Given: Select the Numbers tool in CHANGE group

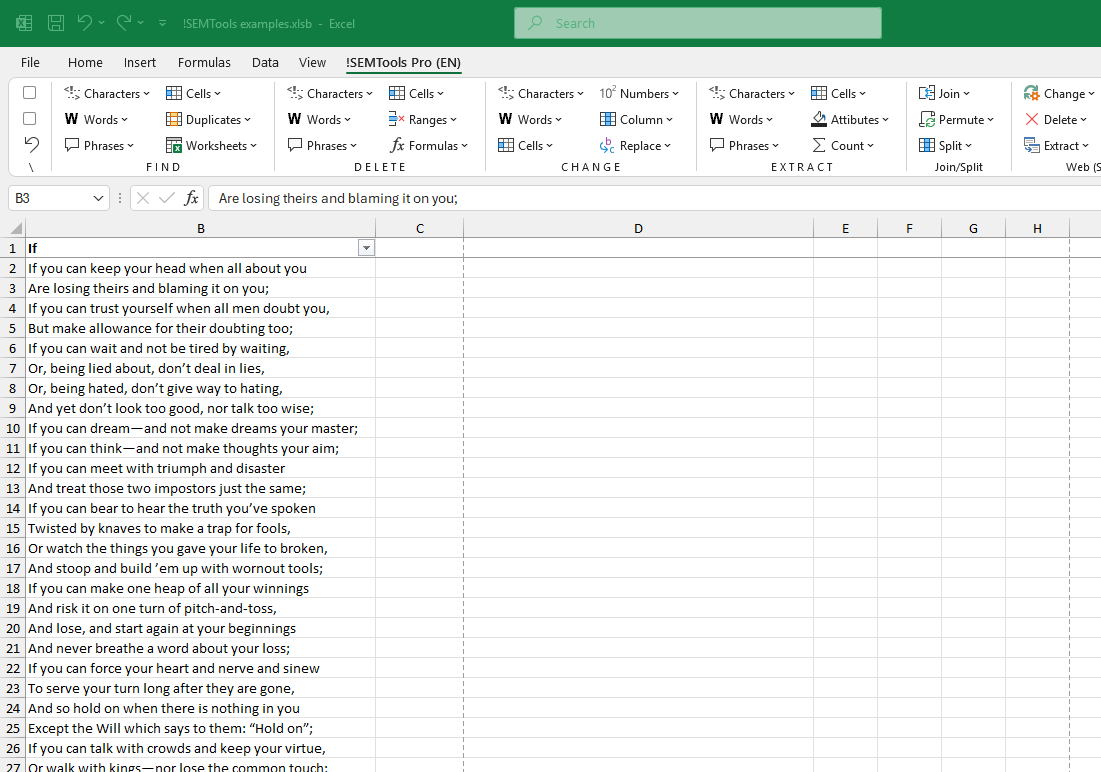Looking at the screenshot, I should (x=641, y=93).
